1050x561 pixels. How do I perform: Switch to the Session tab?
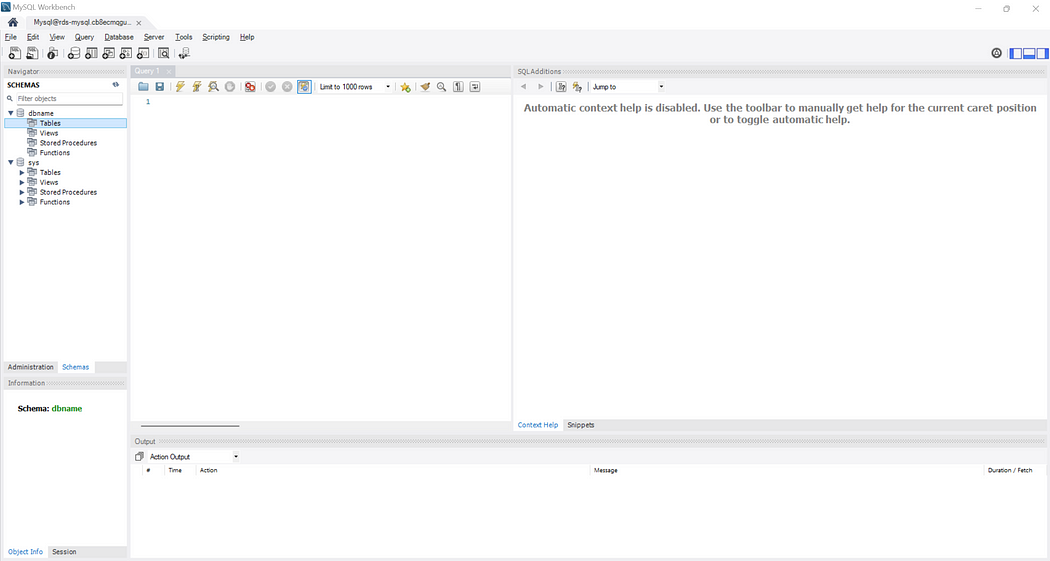(64, 552)
